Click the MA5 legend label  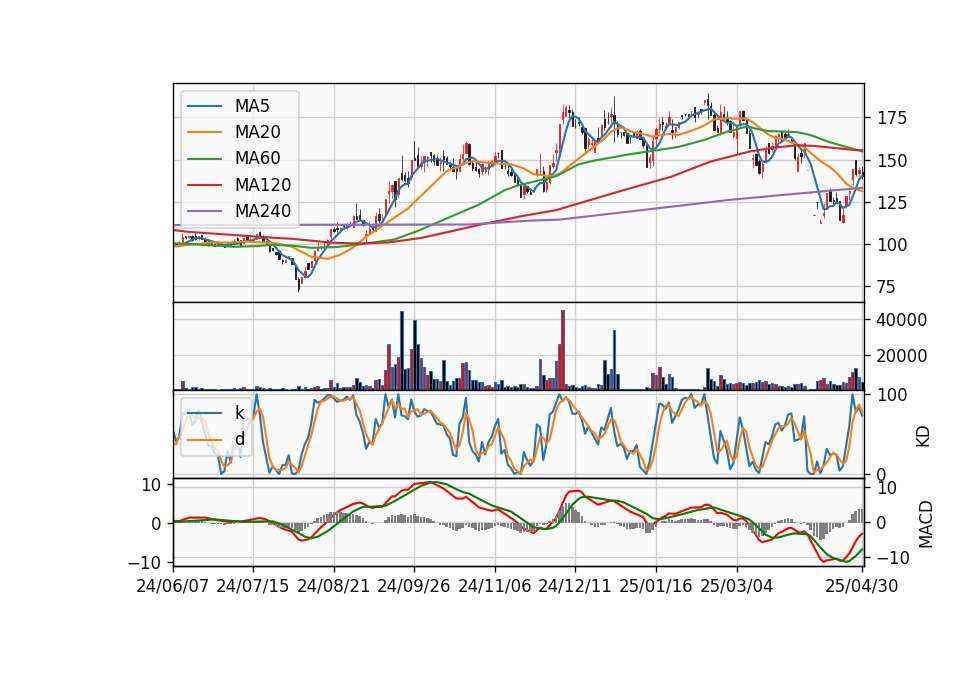(252, 106)
